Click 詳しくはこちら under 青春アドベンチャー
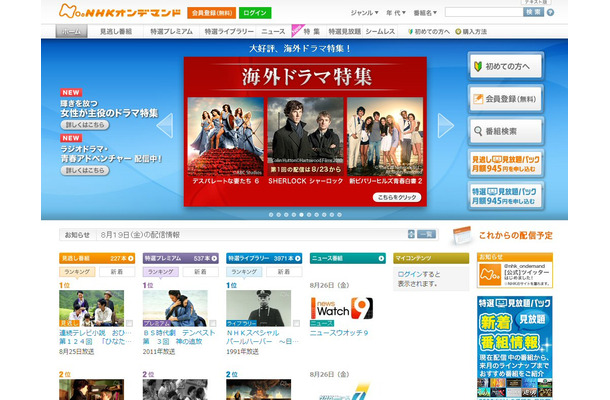The width and height of the screenshot is (610, 400). pyautogui.click(x=85, y=170)
